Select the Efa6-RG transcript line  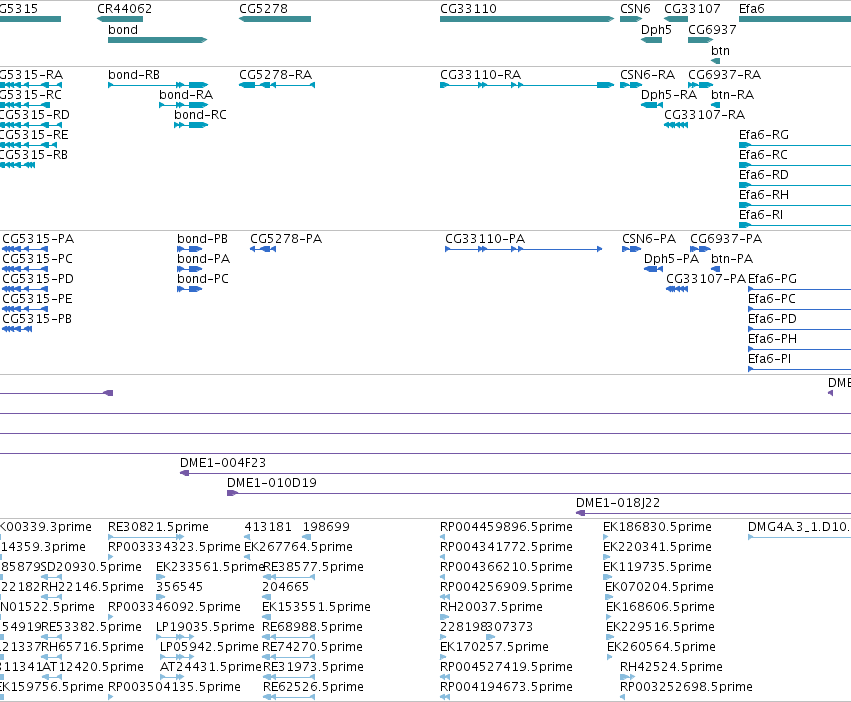795,145
